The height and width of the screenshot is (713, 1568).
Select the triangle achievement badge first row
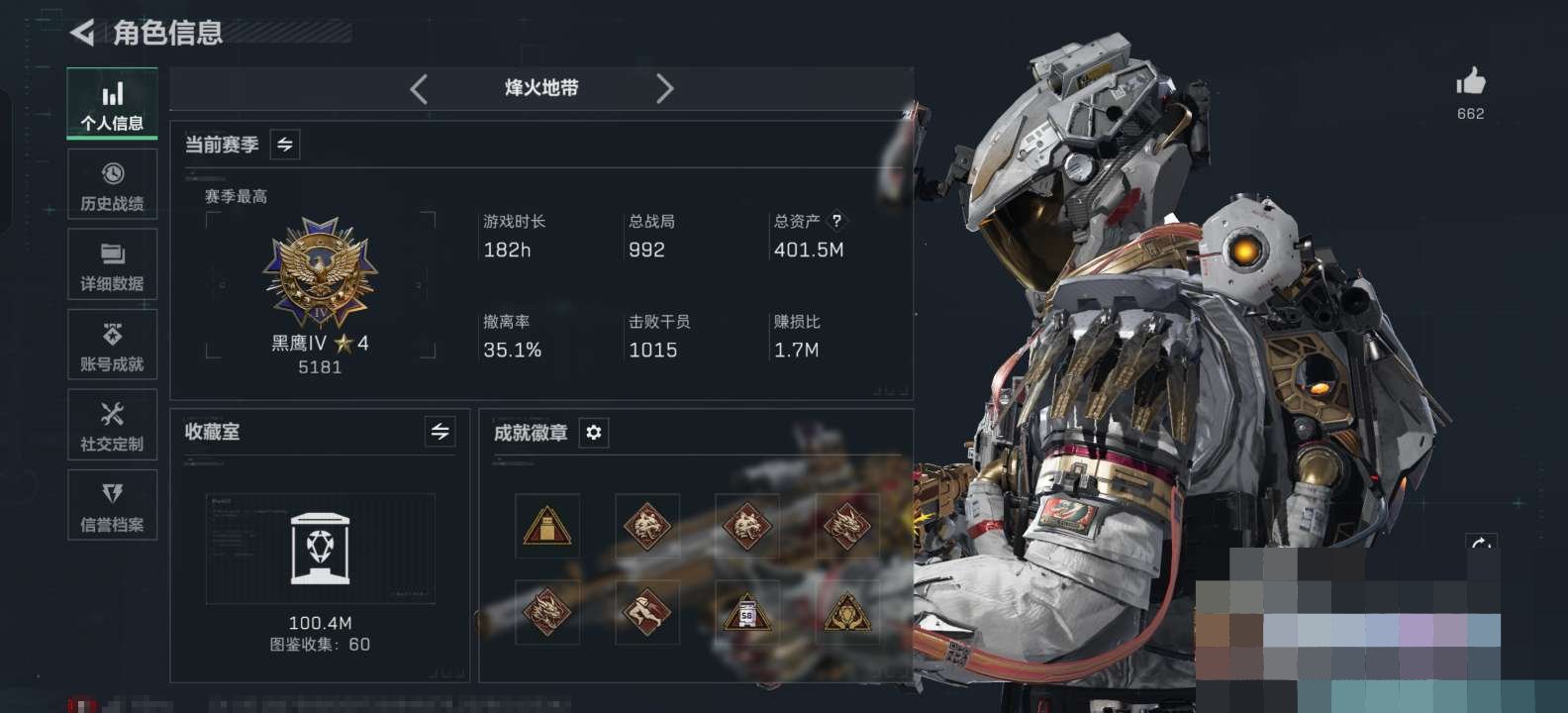click(547, 526)
